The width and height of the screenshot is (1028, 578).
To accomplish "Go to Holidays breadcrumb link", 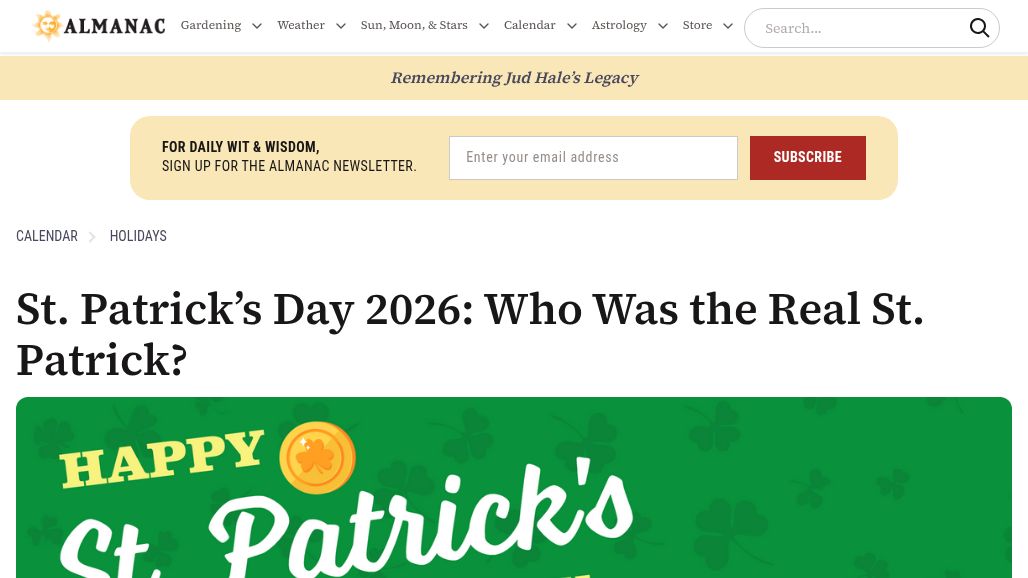I will (x=138, y=236).
